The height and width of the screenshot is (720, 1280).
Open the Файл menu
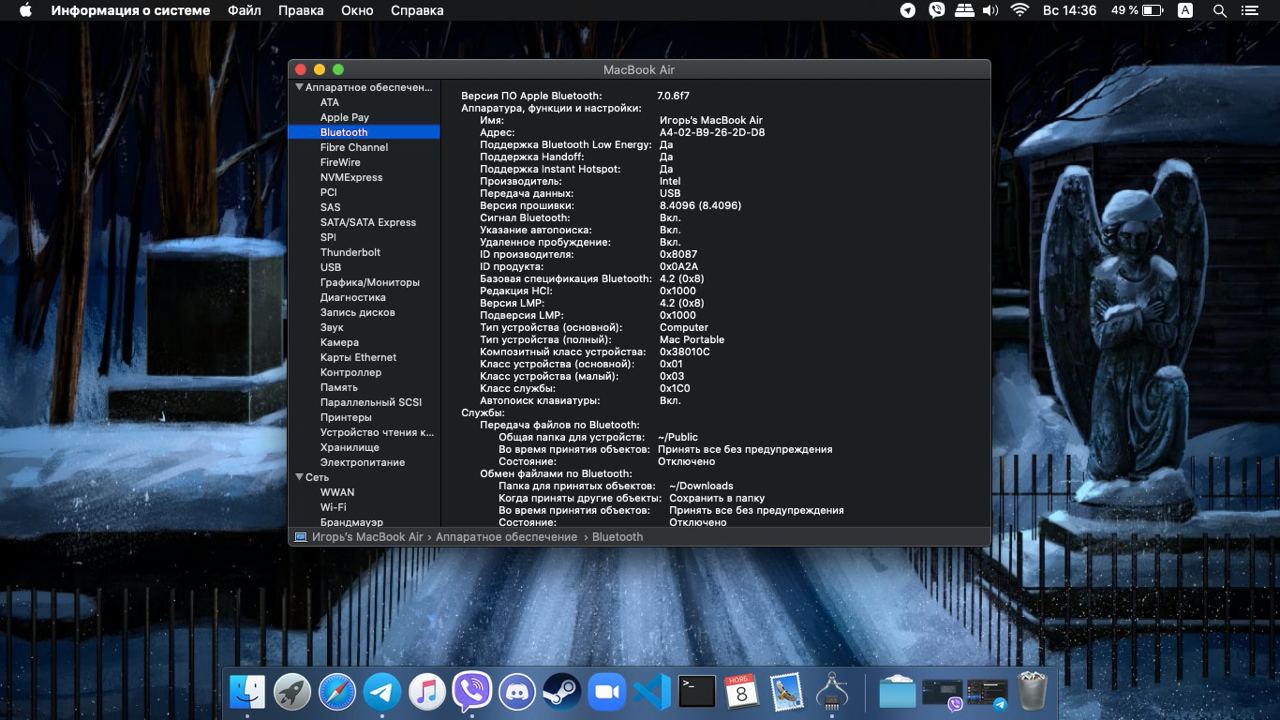pos(244,10)
